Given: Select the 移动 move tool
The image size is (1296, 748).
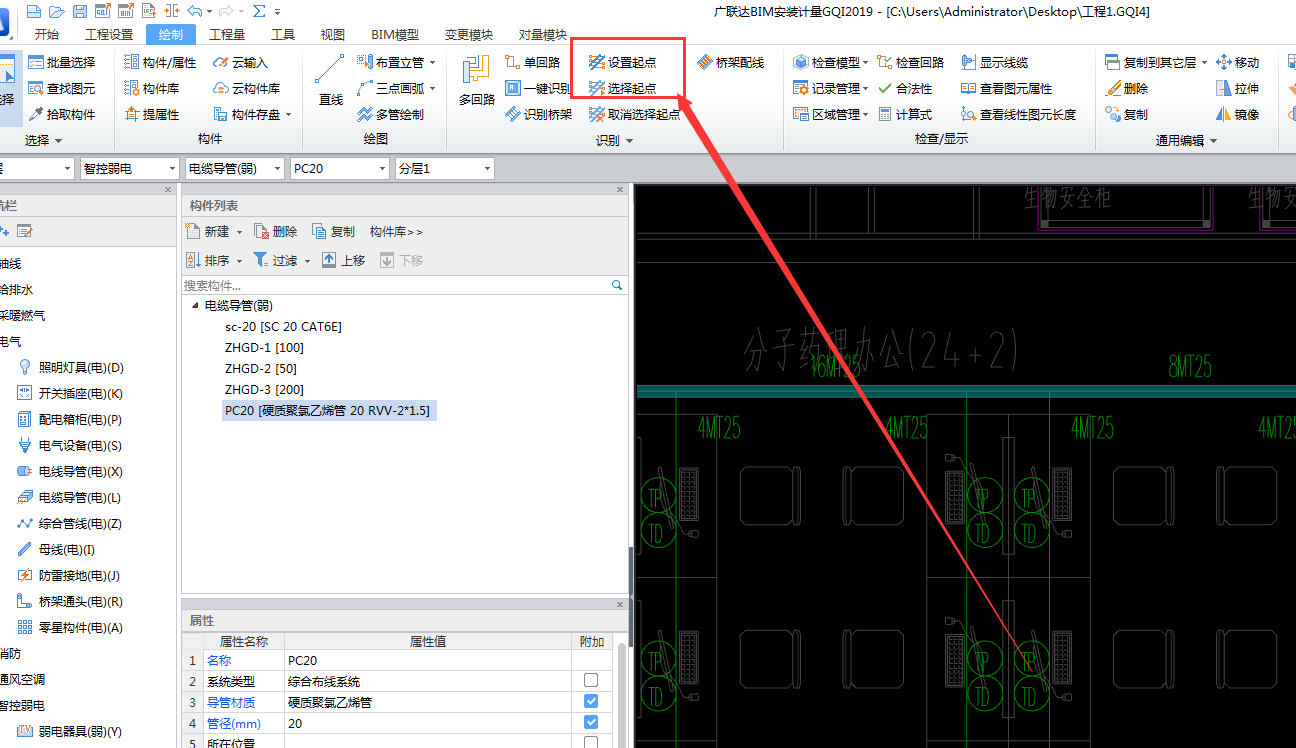Looking at the screenshot, I should click(x=1237, y=62).
